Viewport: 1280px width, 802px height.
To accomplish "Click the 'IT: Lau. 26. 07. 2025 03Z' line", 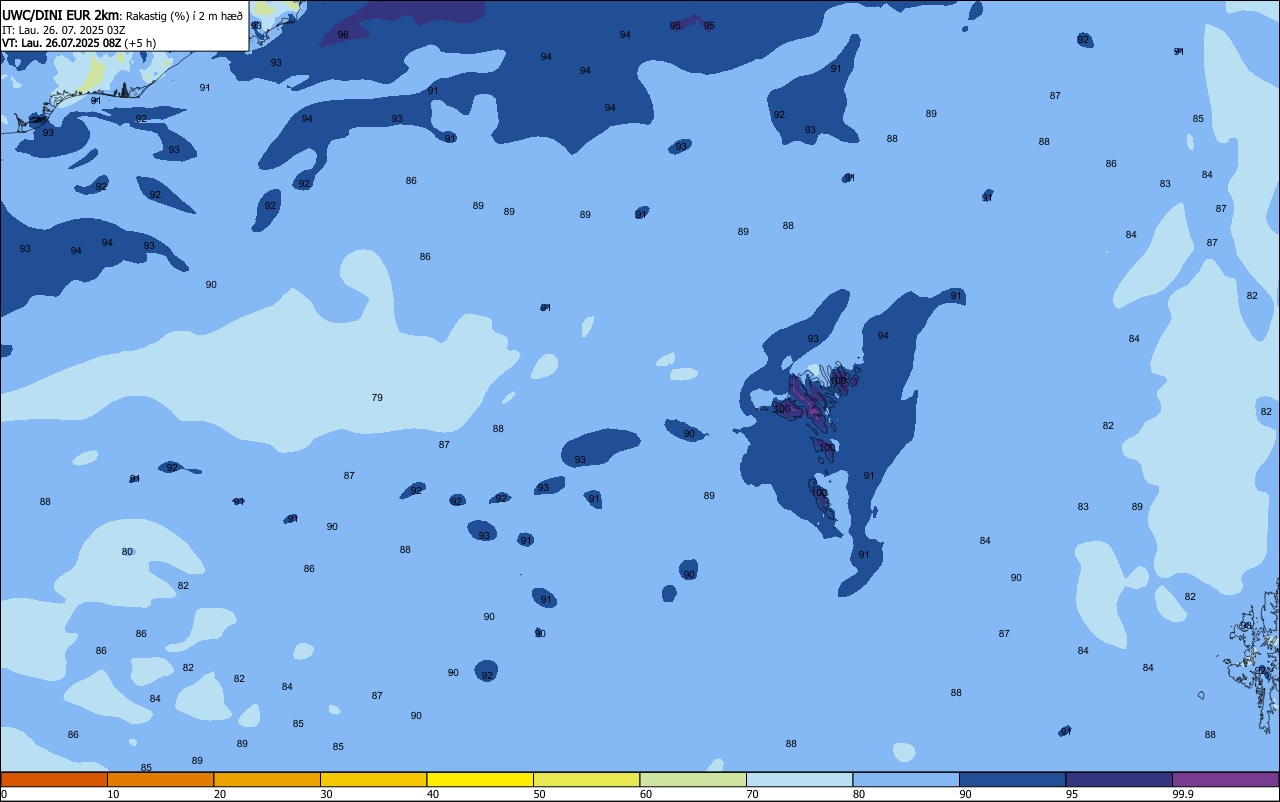I will click(x=64, y=30).
